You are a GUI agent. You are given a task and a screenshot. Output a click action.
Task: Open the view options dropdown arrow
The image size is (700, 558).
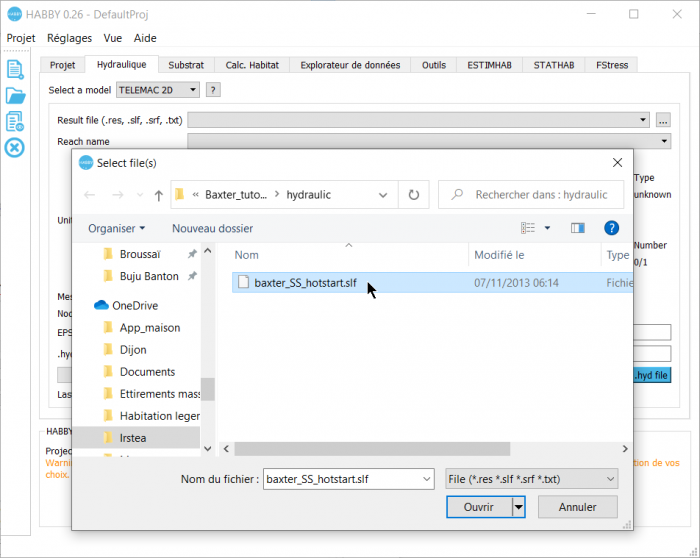click(x=547, y=228)
